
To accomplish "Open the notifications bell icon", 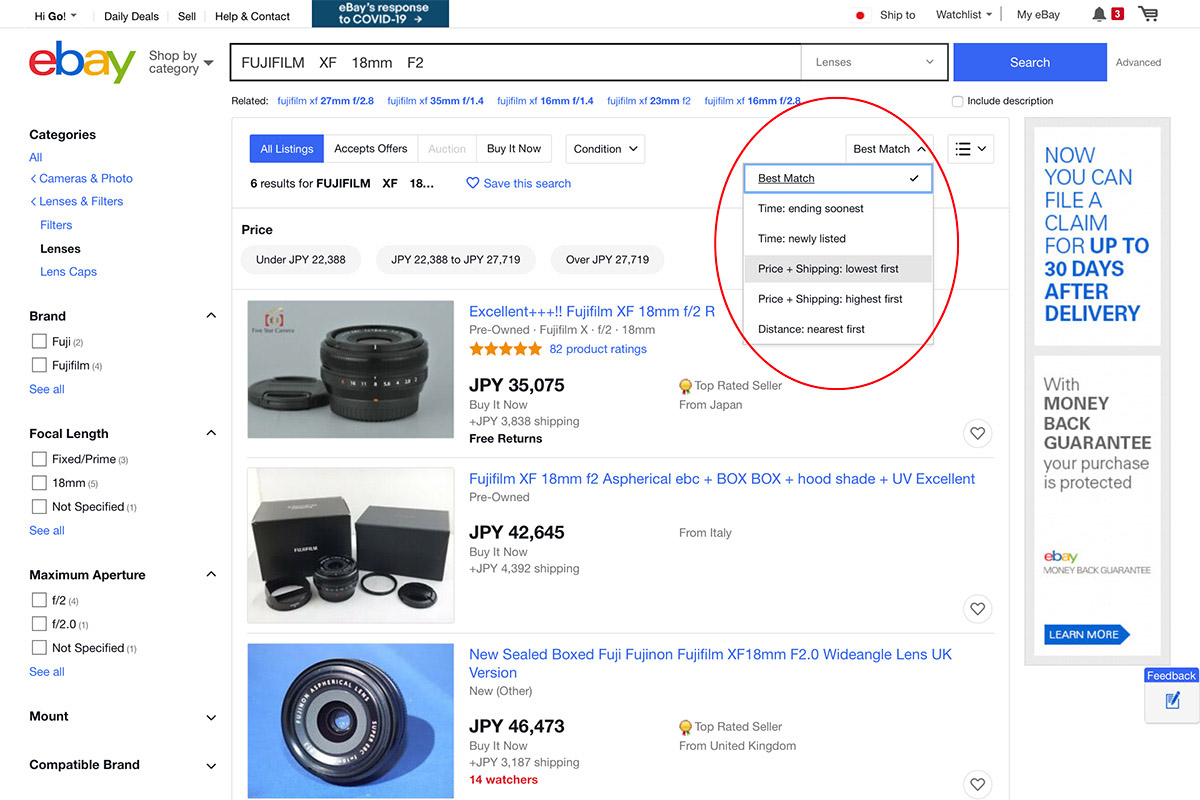I will tap(1099, 14).
